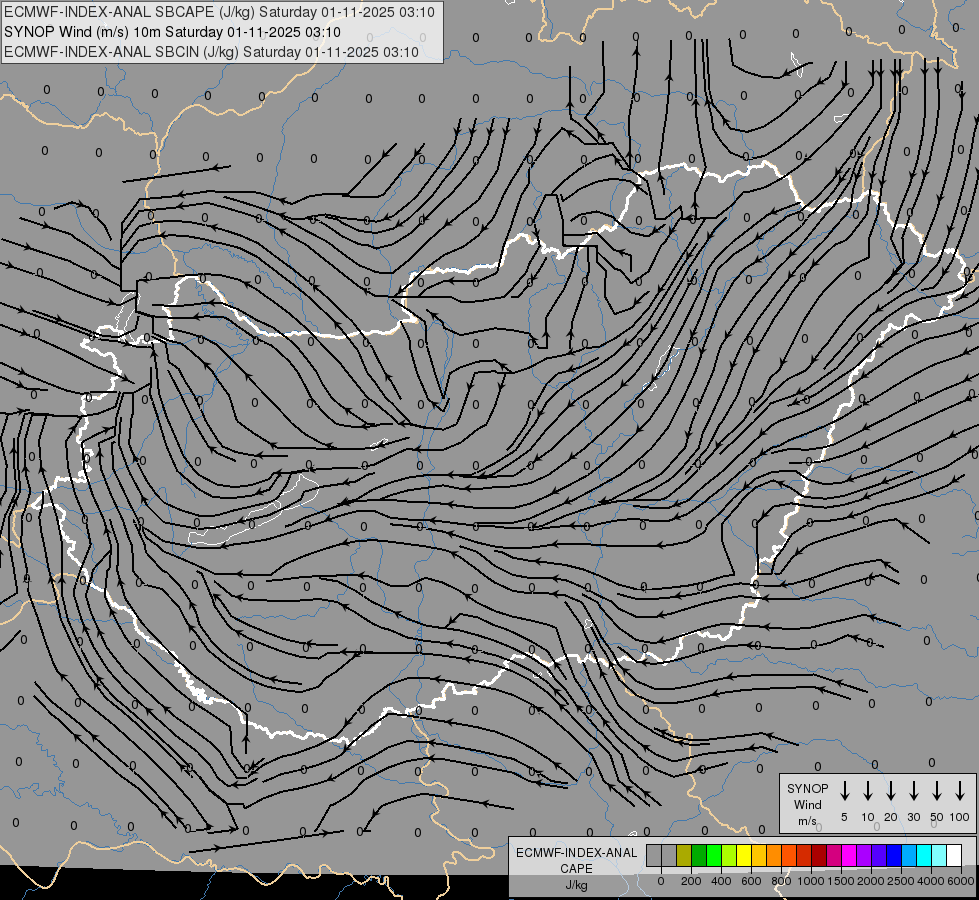
Task: Click the '600' value on the CAPE scale
Action: pos(751,881)
